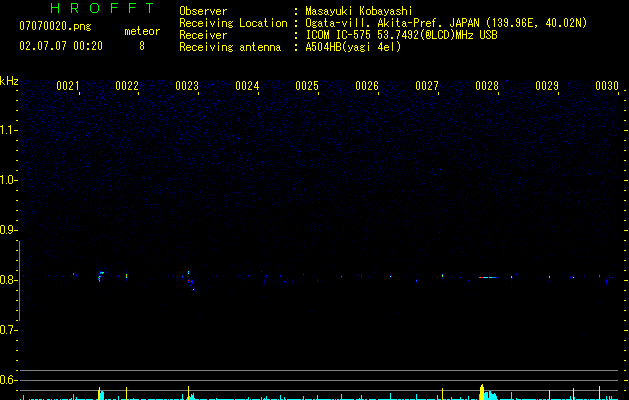Screen dimensions: 629x400
Task: Click the 1.1 kHz axis label
Action: click(8, 130)
